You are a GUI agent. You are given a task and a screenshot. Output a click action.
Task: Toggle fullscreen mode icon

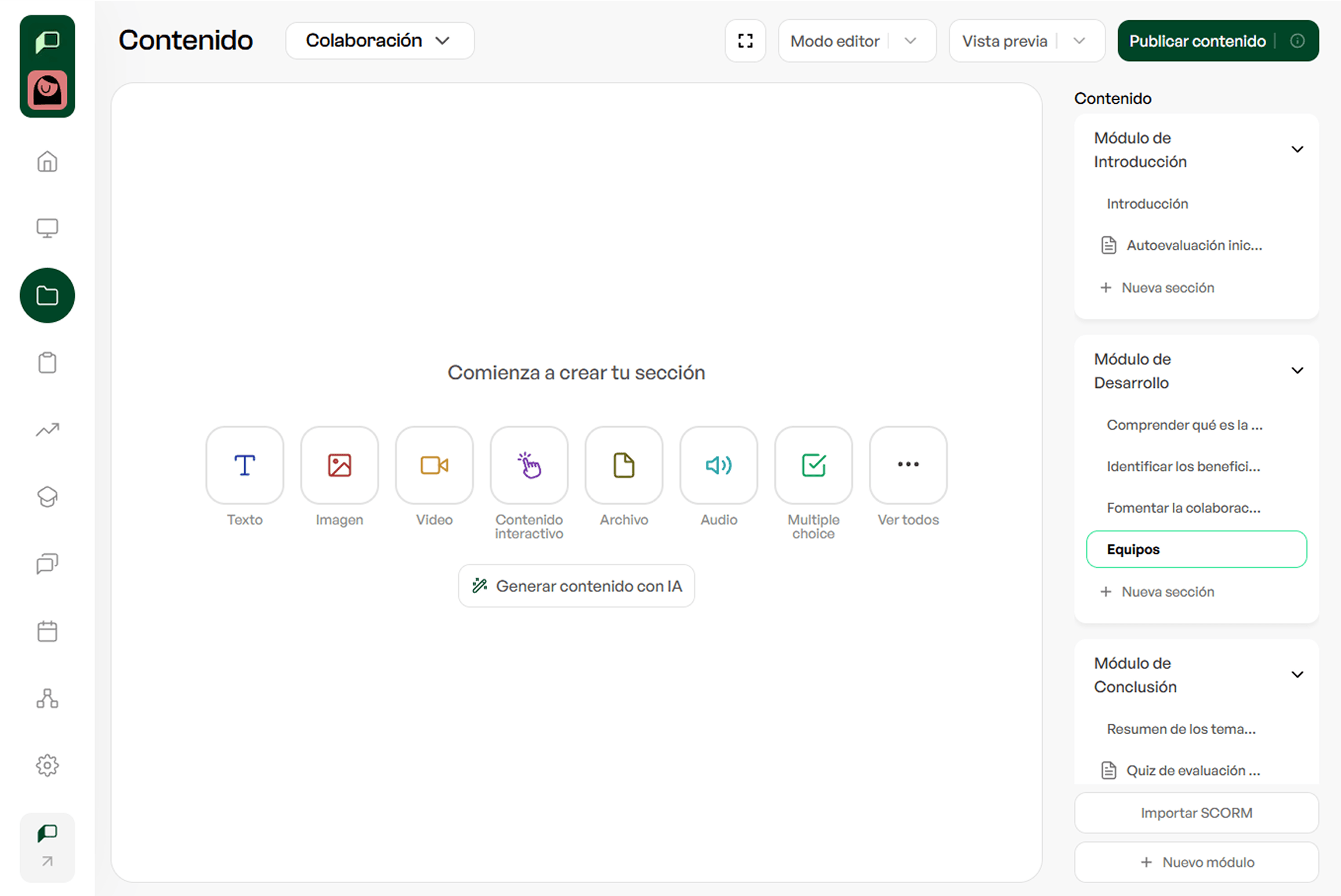(745, 41)
